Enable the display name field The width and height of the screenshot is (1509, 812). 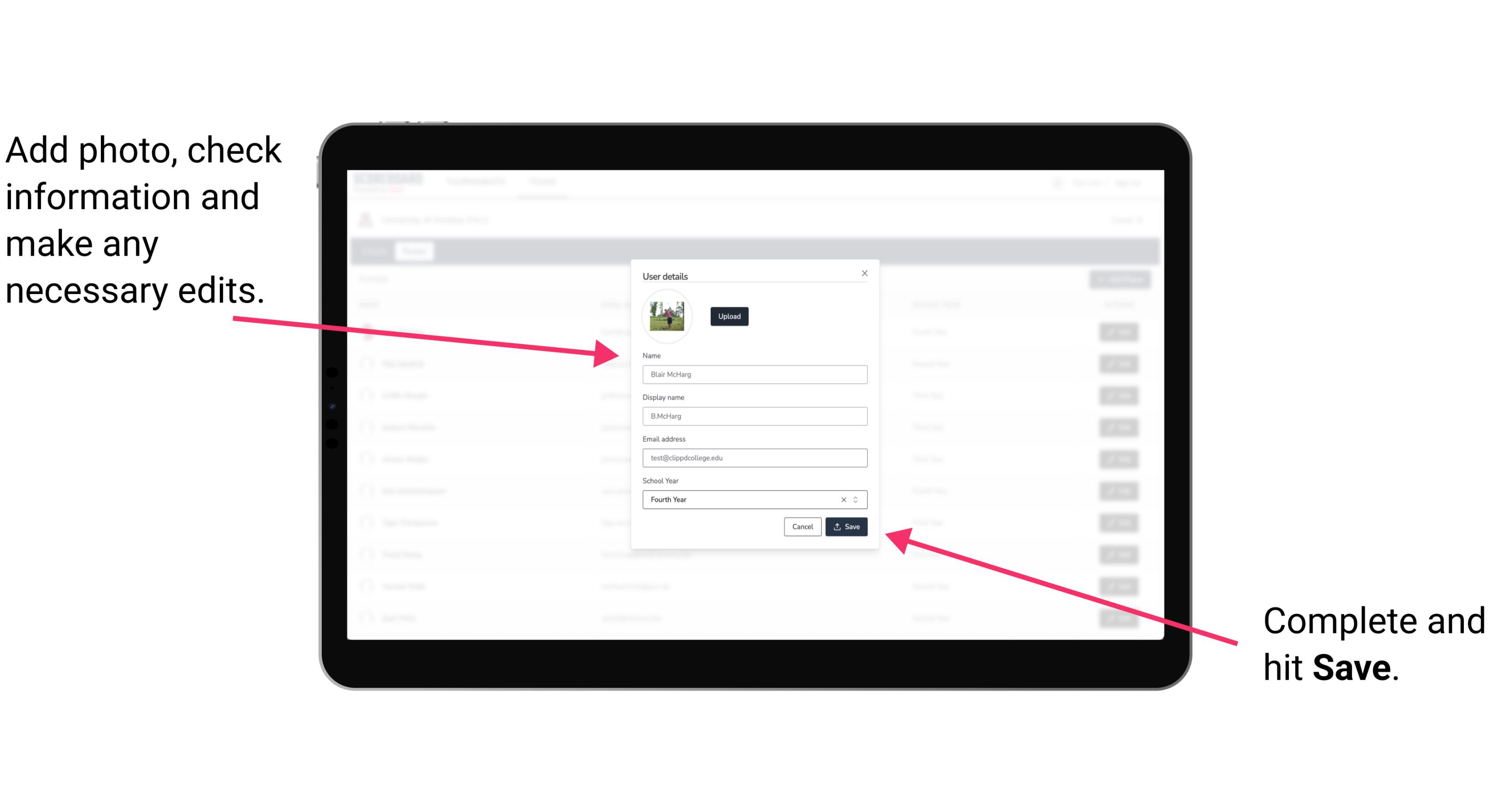click(x=754, y=415)
